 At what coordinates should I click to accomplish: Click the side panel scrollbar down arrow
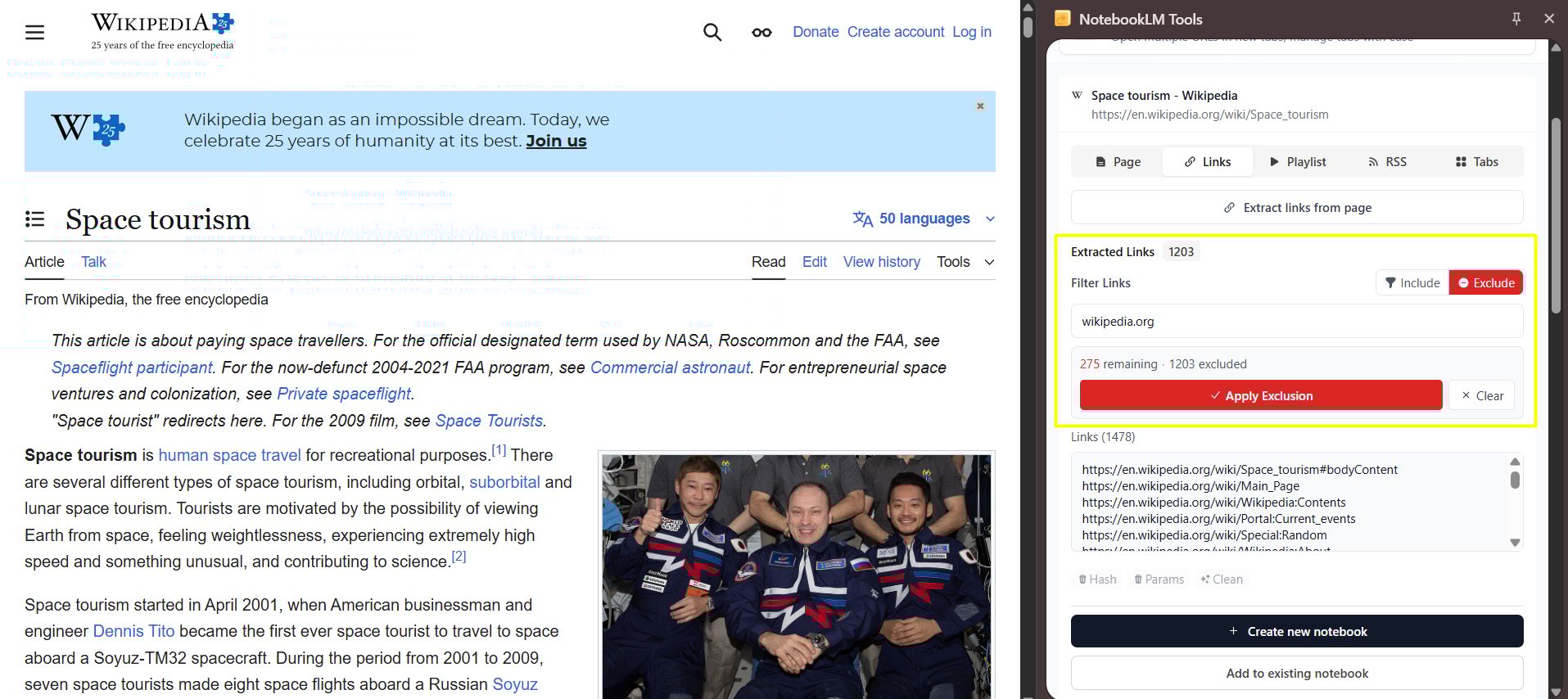pos(1556,692)
